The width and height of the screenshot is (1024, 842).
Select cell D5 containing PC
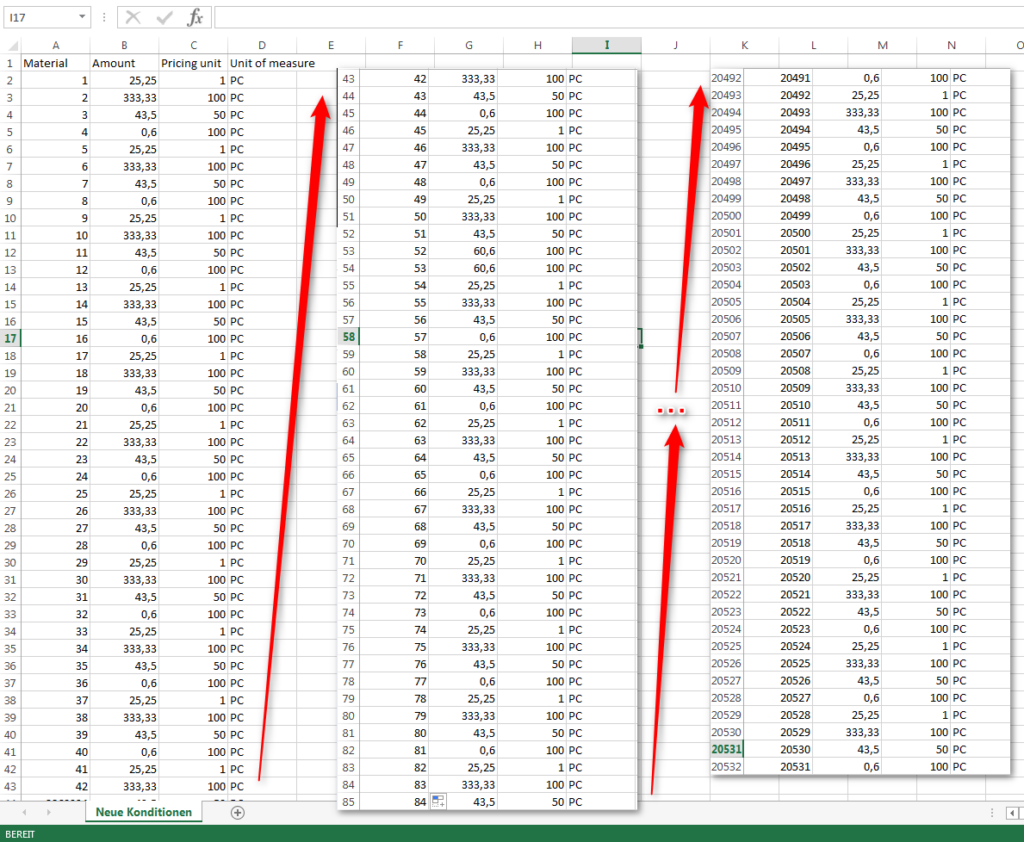(x=262, y=132)
